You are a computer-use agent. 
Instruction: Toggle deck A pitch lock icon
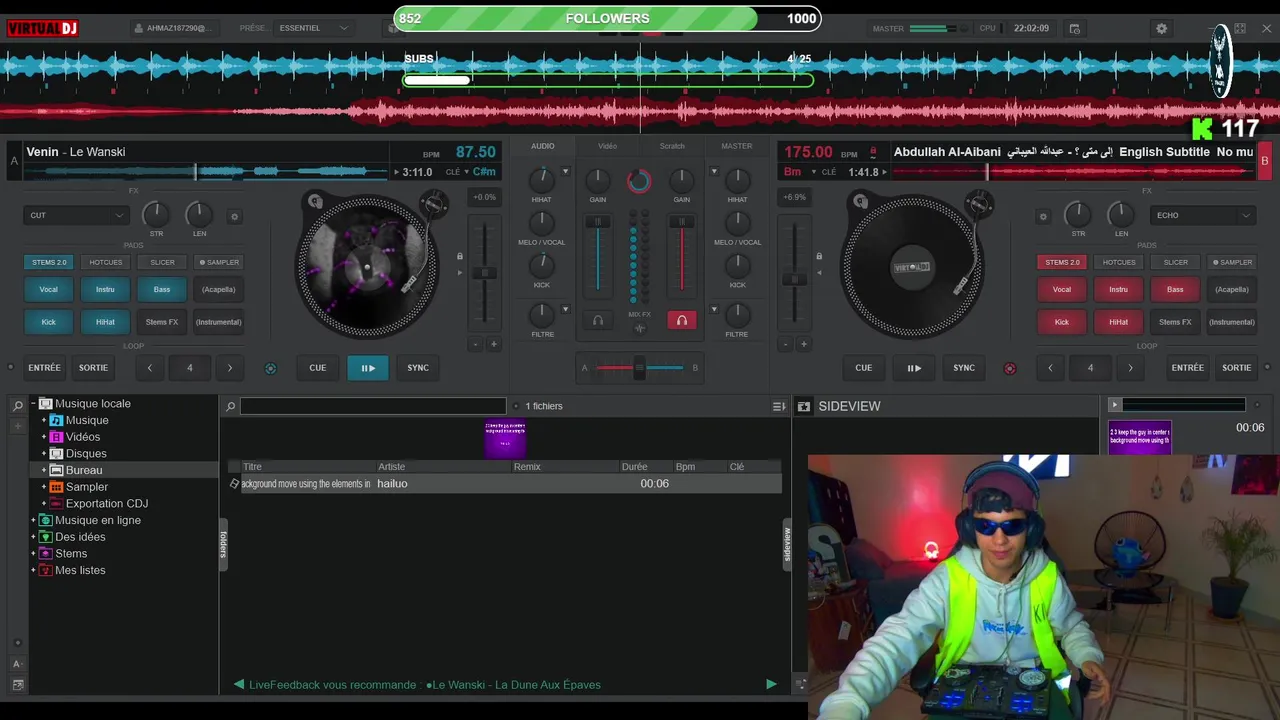460,256
